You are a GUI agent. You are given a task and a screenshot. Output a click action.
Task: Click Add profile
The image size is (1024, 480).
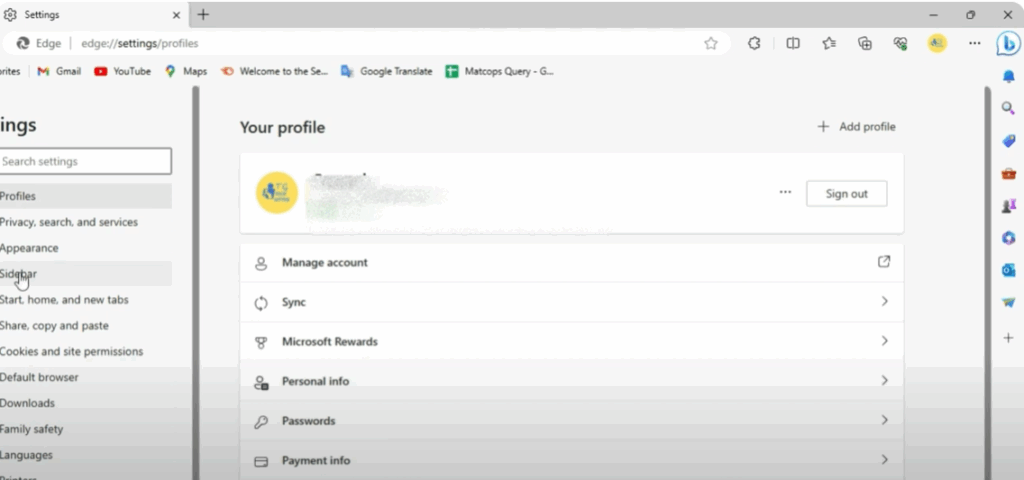click(856, 127)
